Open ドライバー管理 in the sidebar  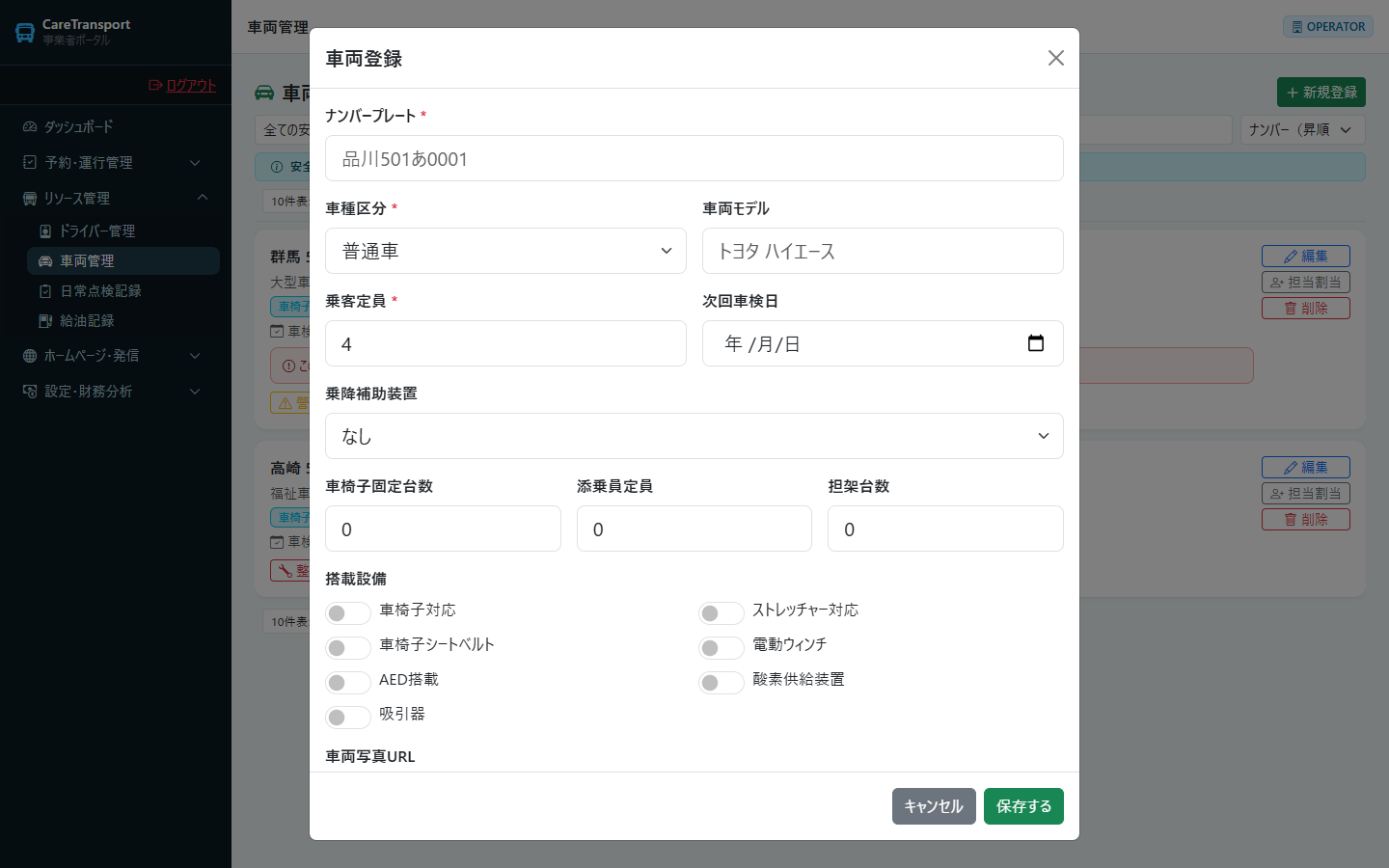tap(123, 231)
